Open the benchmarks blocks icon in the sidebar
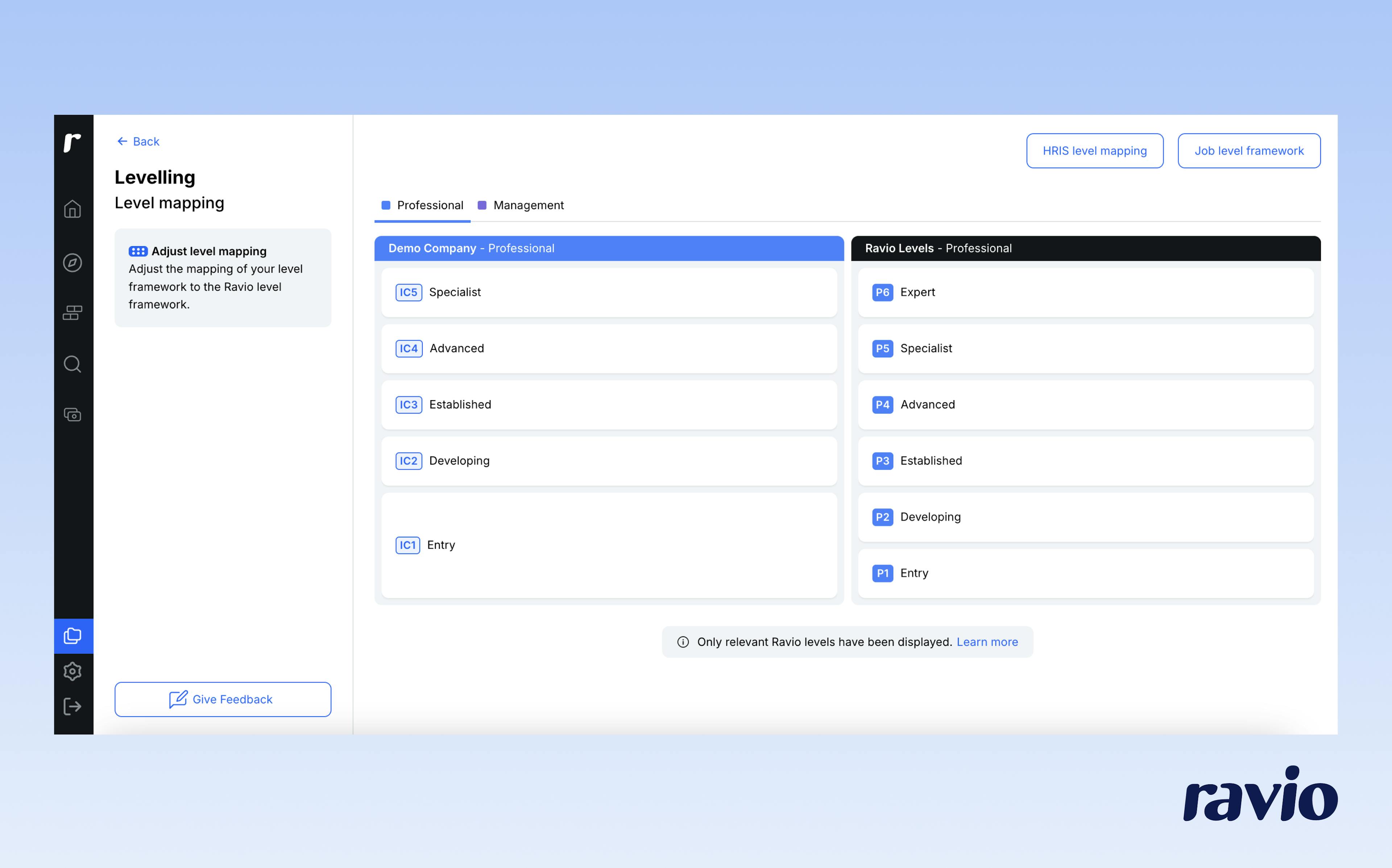This screenshot has width=1392, height=868. click(73, 313)
